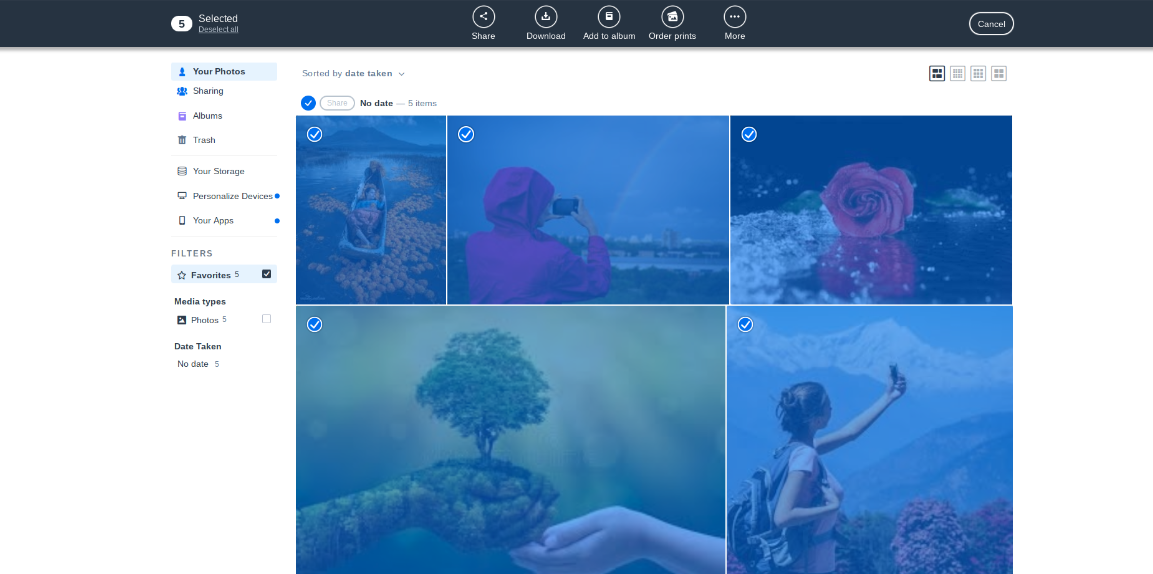Click the No date group heading text

point(376,103)
